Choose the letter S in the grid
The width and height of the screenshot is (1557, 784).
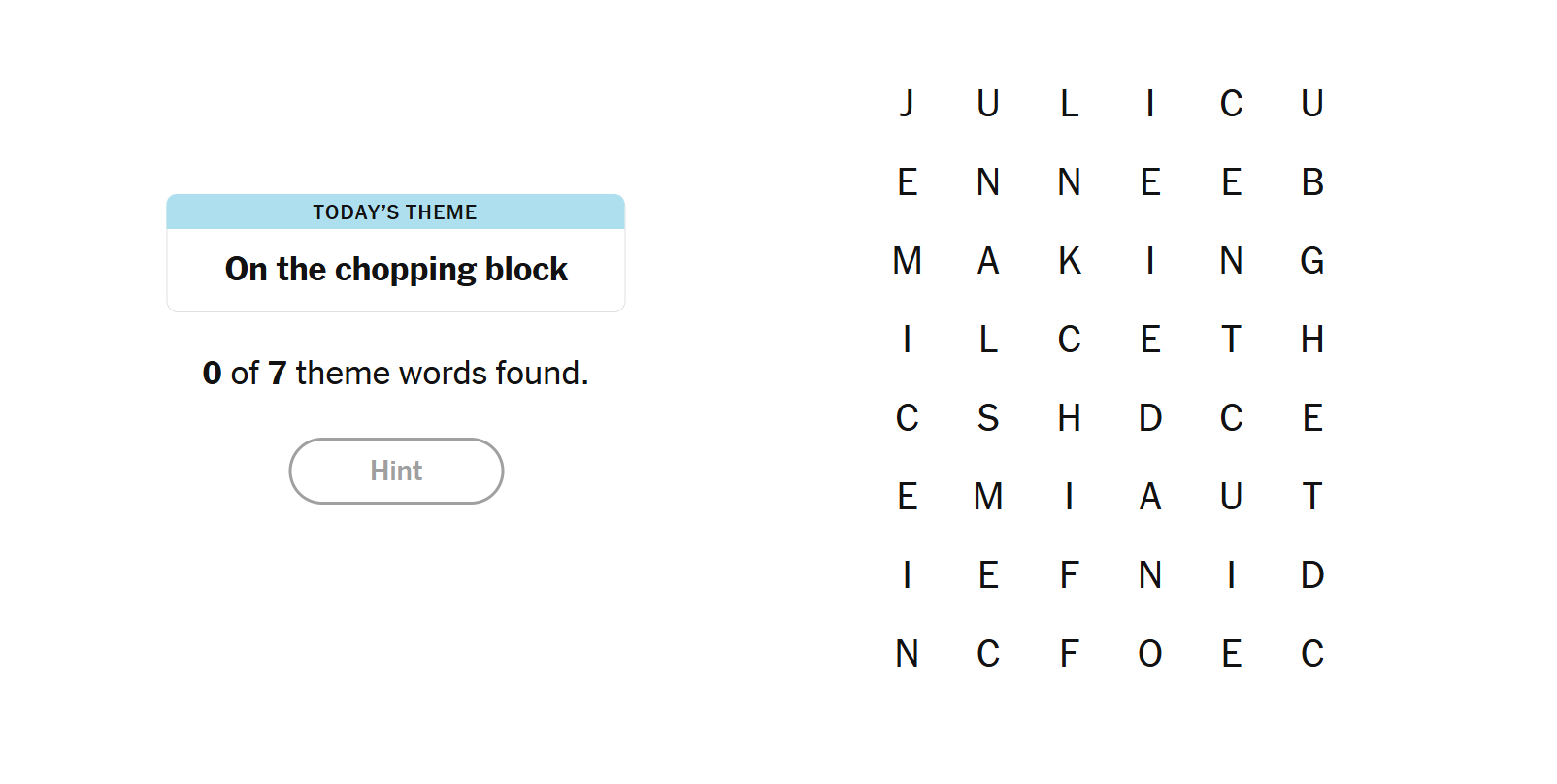tap(988, 418)
